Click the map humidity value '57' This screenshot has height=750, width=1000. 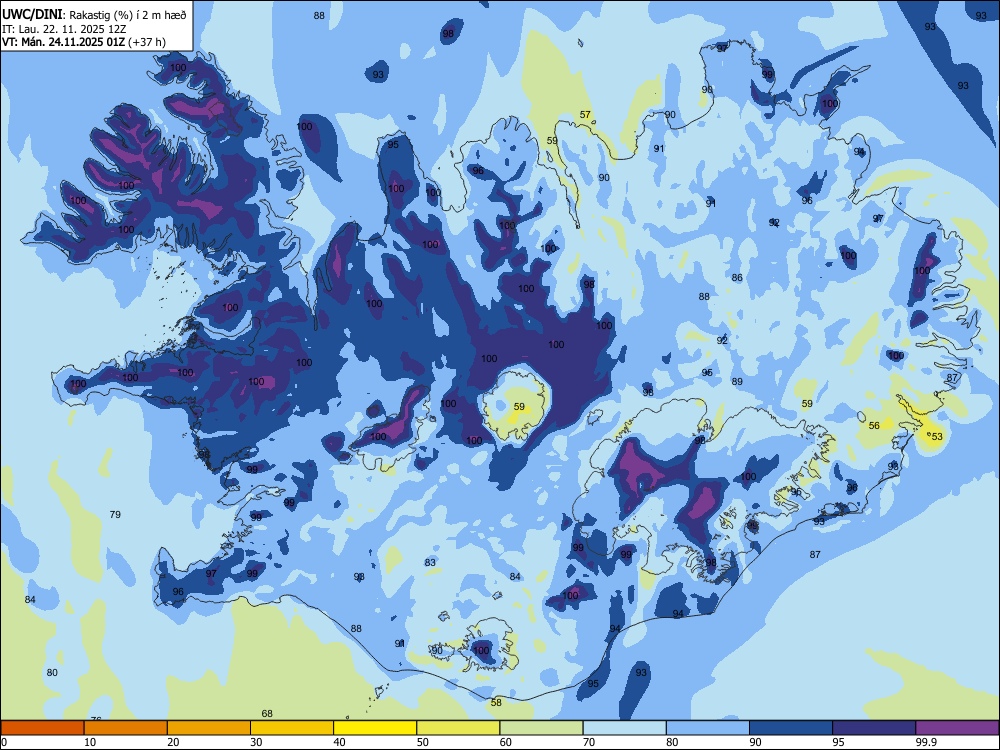coord(585,115)
